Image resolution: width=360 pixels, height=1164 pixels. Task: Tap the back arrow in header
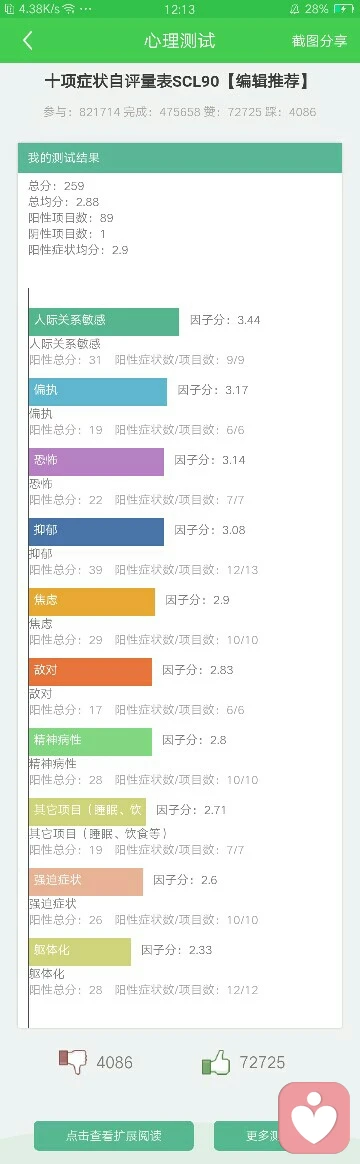point(27,40)
